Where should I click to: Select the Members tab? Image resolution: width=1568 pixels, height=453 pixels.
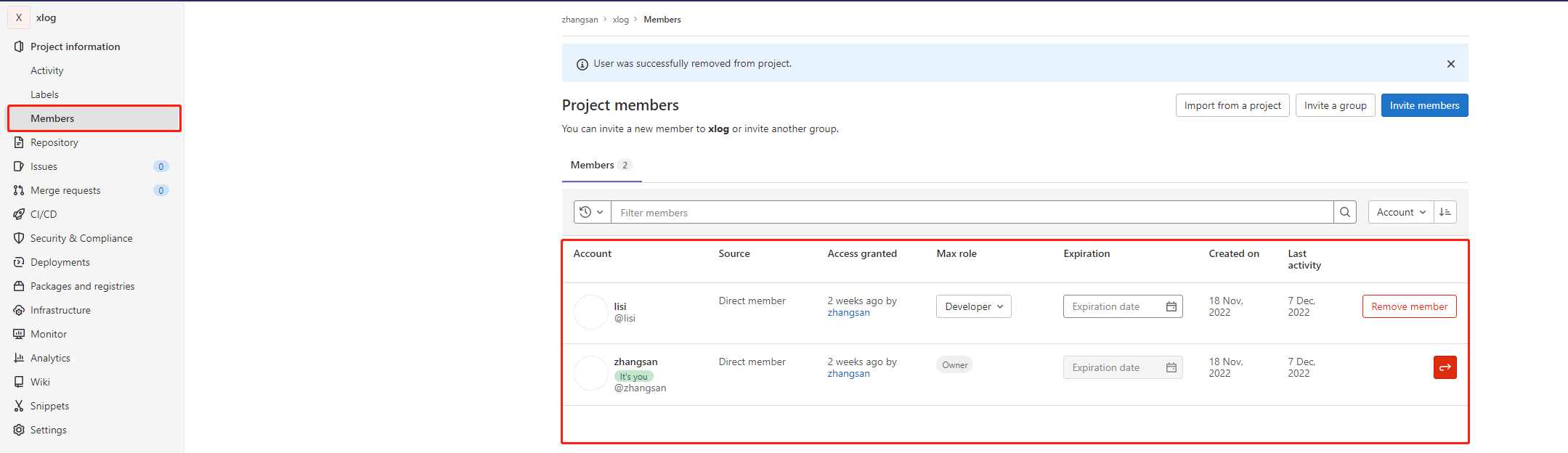click(x=601, y=165)
